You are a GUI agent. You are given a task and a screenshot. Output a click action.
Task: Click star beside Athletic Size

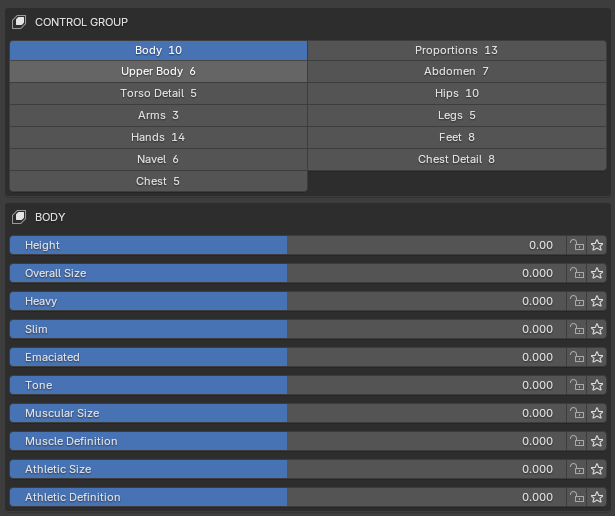[597, 469]
